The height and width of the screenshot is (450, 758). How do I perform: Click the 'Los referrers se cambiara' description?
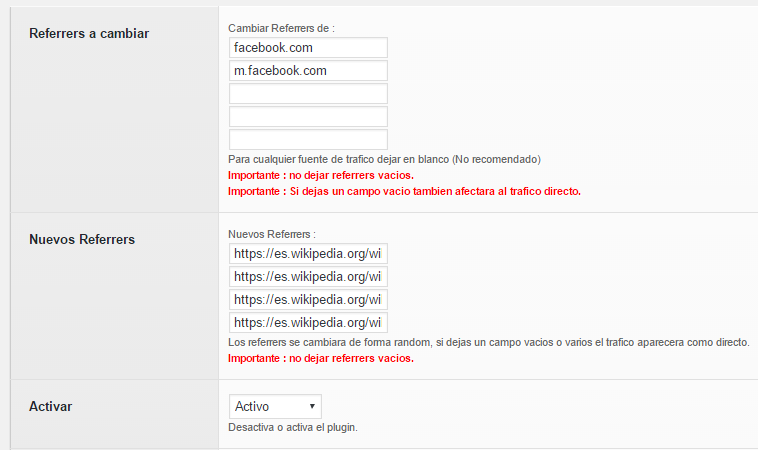[489, 342]
